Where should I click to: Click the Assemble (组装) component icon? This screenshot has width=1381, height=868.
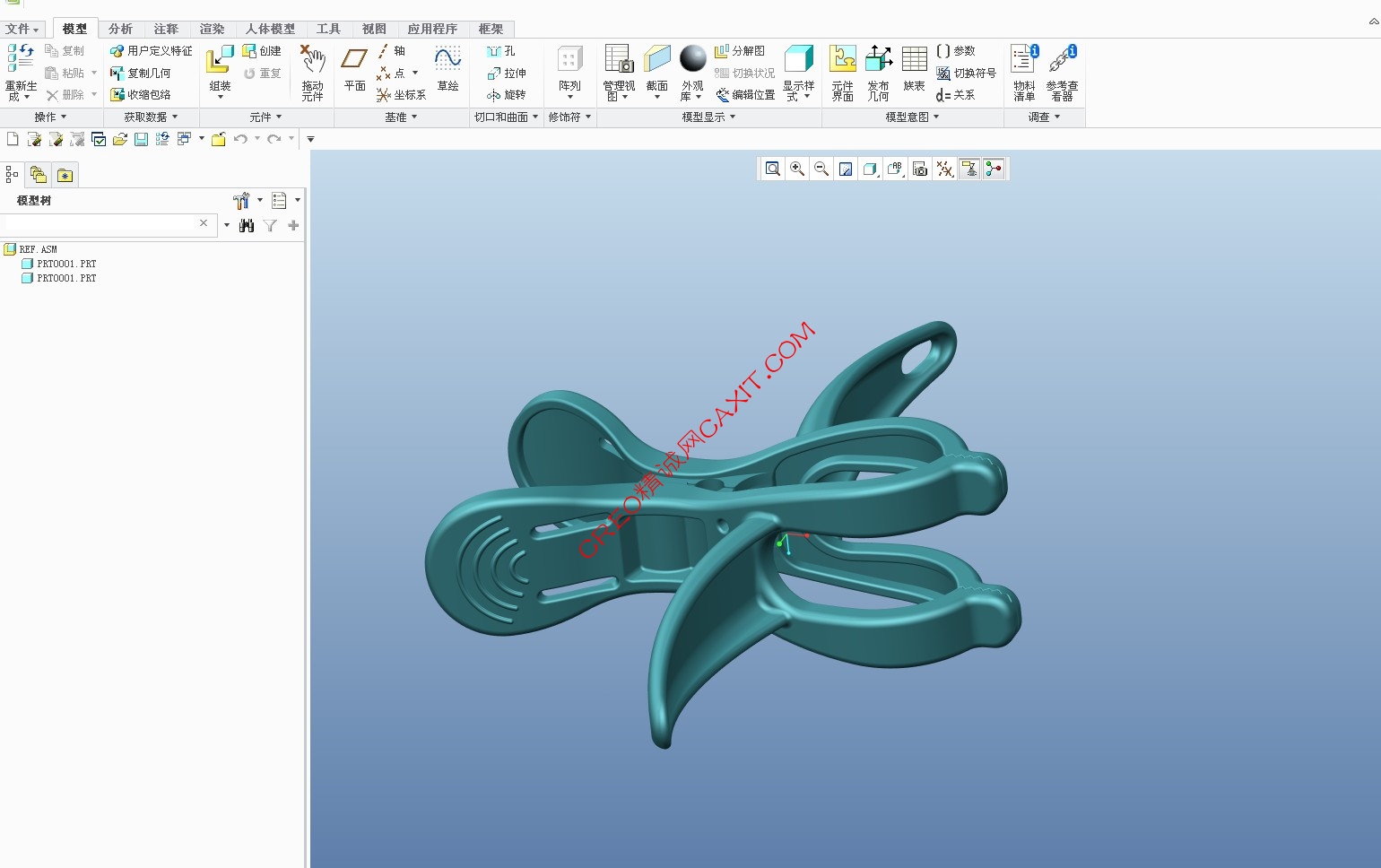[x=220, y=61]
